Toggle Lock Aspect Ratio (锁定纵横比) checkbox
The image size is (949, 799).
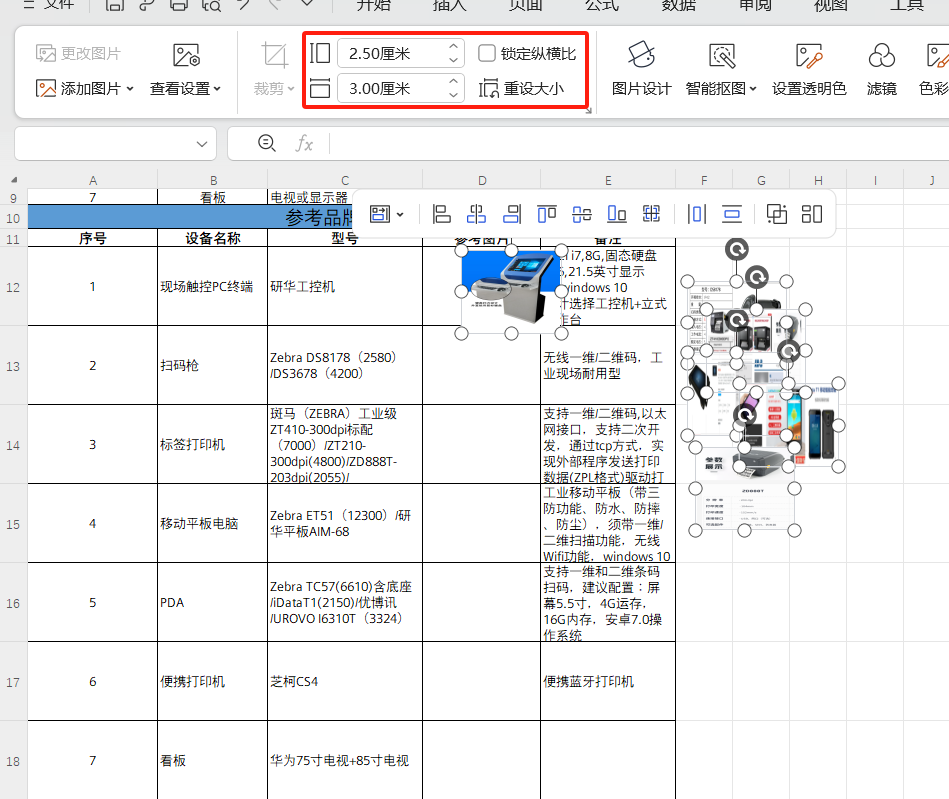tap(487, 53)
